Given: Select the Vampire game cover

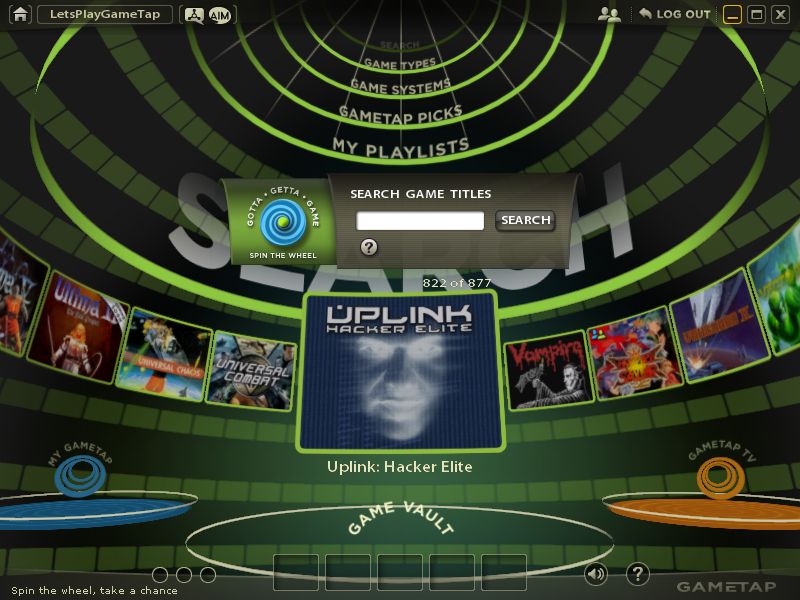Looking at the screenshot, I should click(549, 371).
